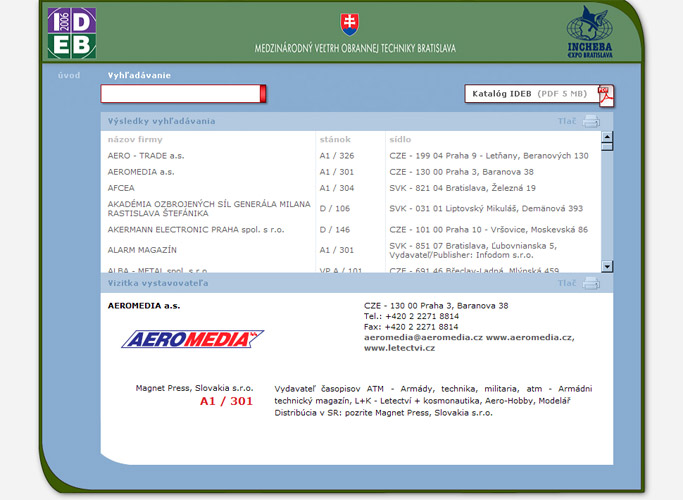
Task: Click the Magnet Press, Slovakia s.r.o. text
Action: tap(194, 388)
